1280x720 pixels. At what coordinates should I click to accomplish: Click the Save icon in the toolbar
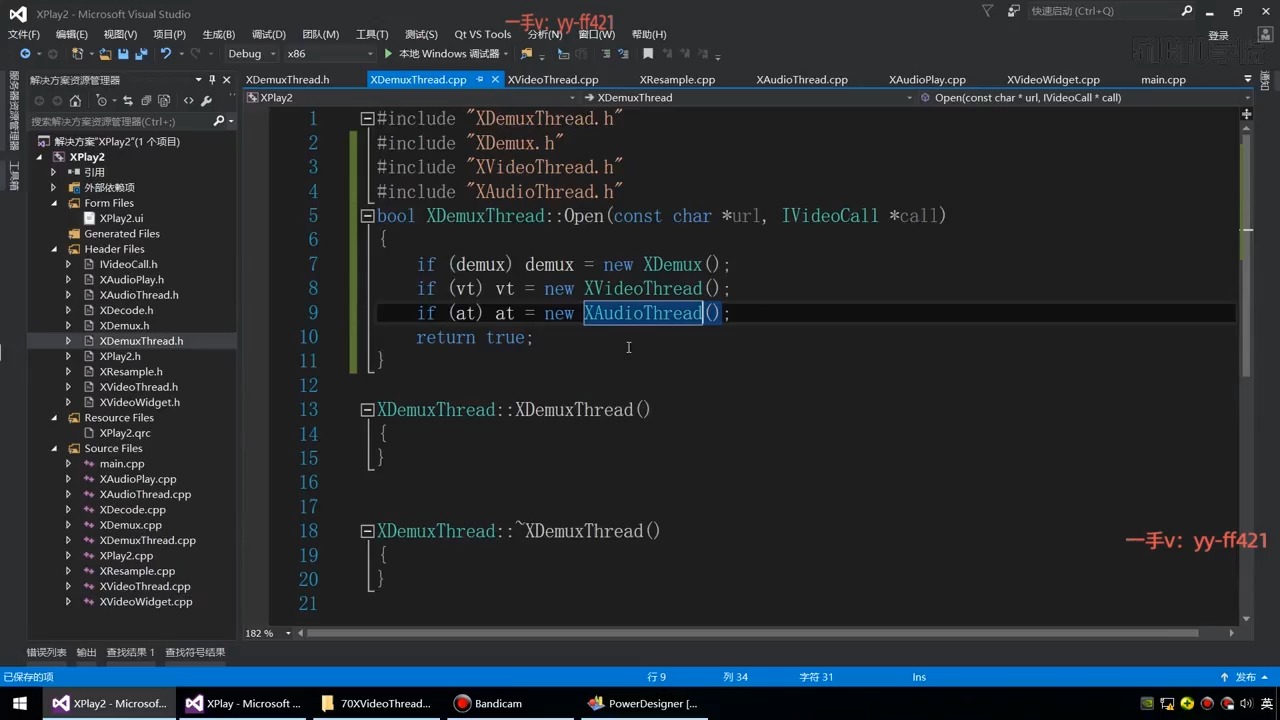(x=122, y=54)
